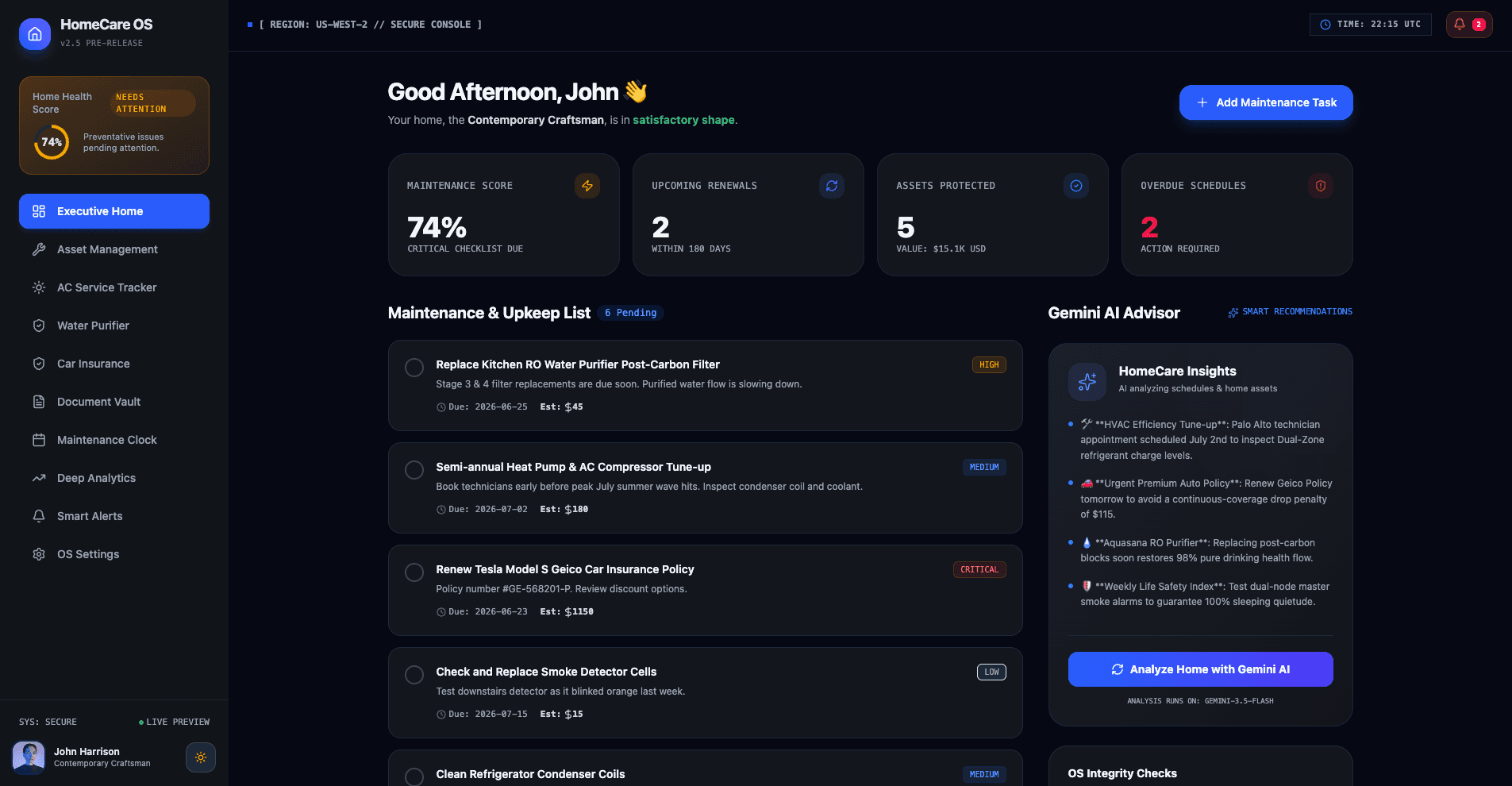1512x786 pixels.
Task: Click Analyze Home with Gemini AI
Action: [x=1200, y=669]
